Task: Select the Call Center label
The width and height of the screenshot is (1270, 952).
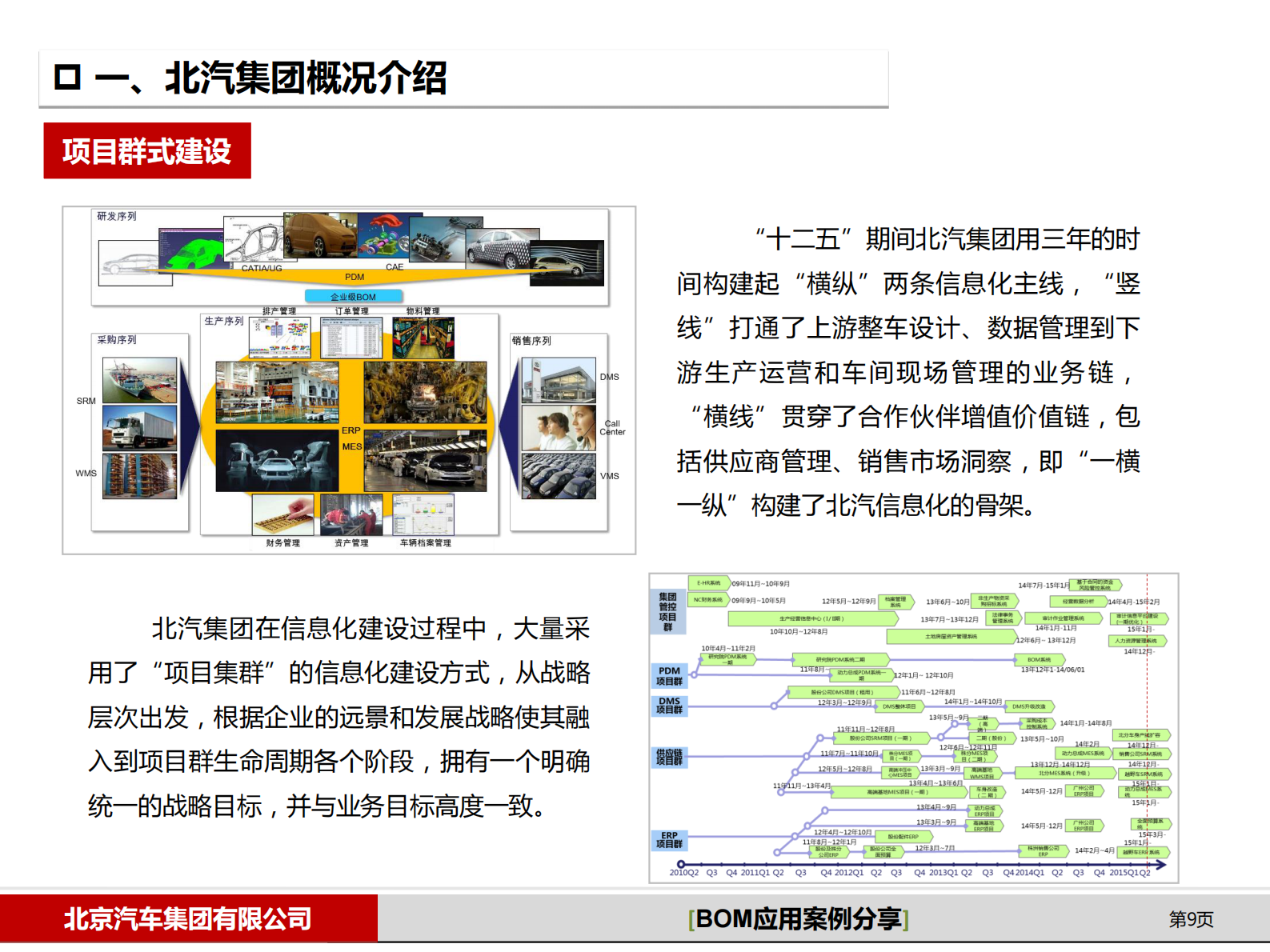Action: pos(612,428)
